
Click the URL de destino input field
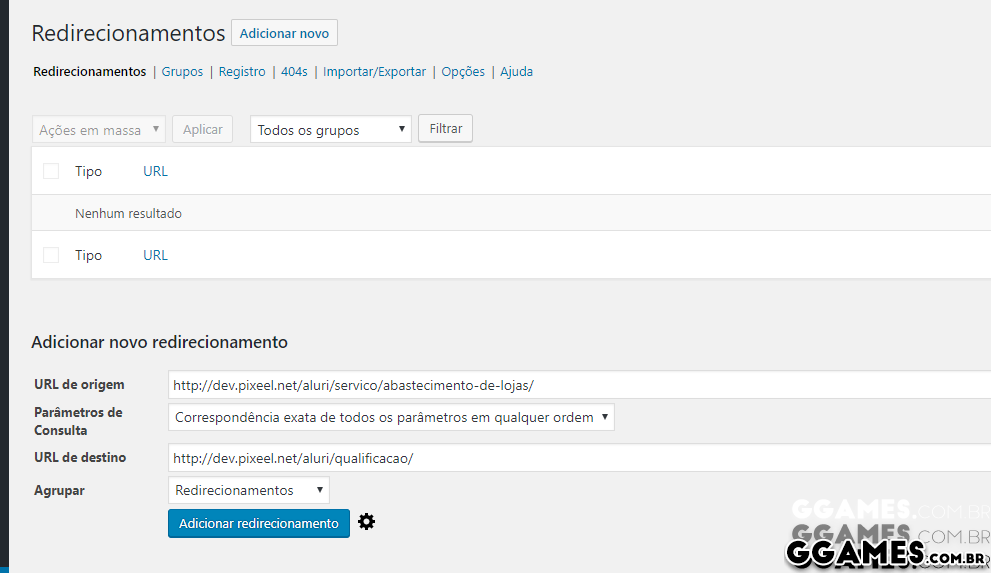(578, 458)
